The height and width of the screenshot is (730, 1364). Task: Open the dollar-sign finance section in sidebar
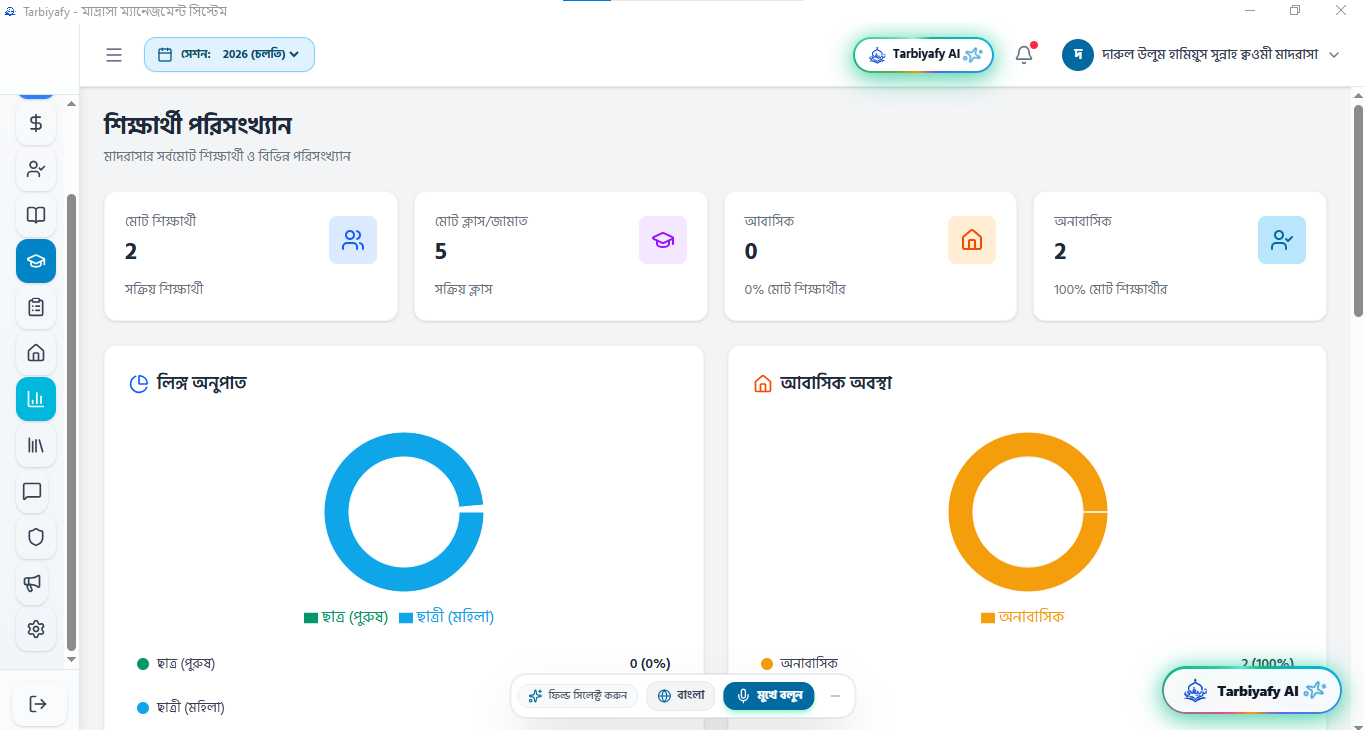point(36,123)
